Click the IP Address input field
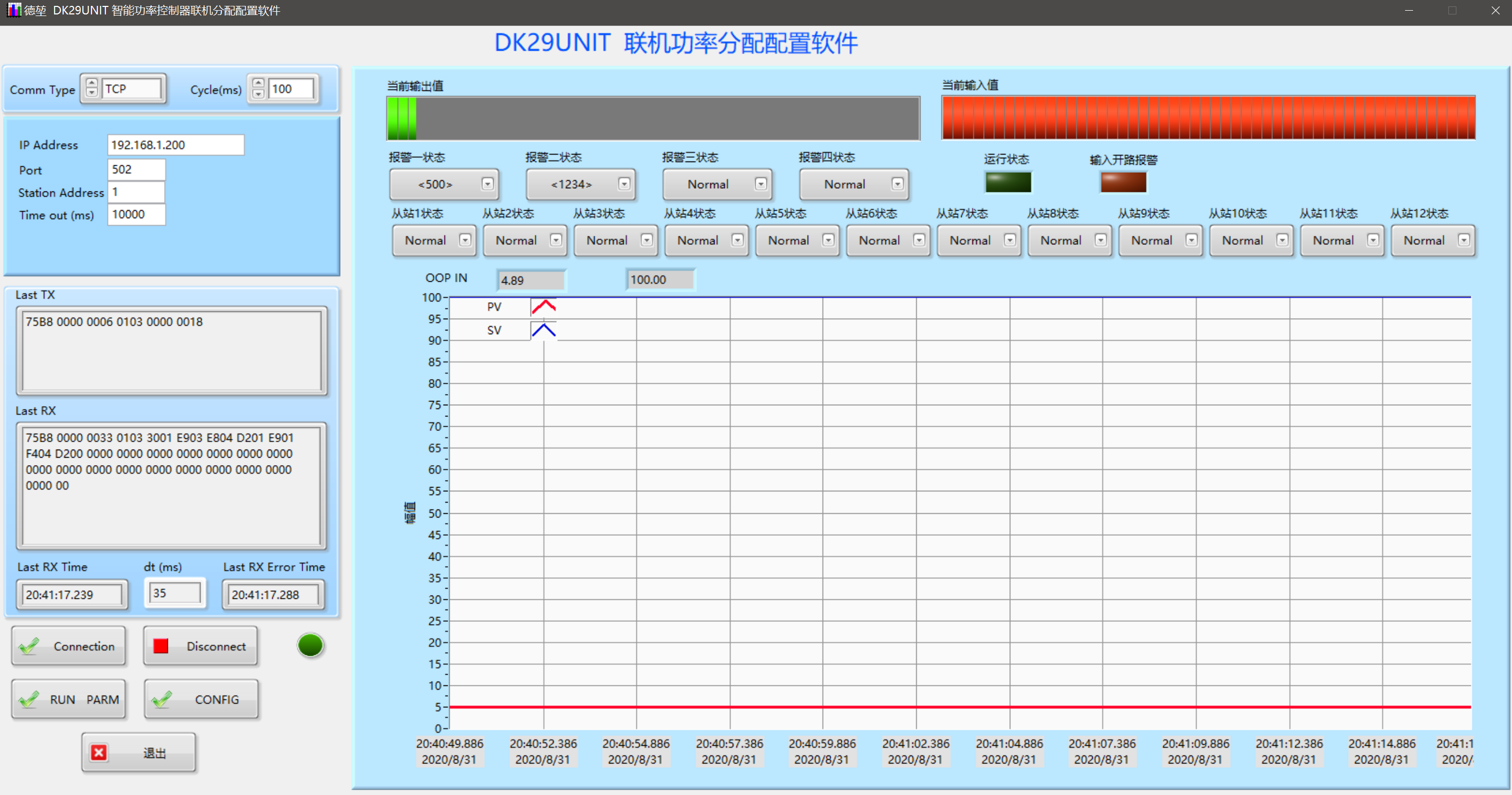Image resolution: width=1512 pixels, height=795 pixels. 175,145
